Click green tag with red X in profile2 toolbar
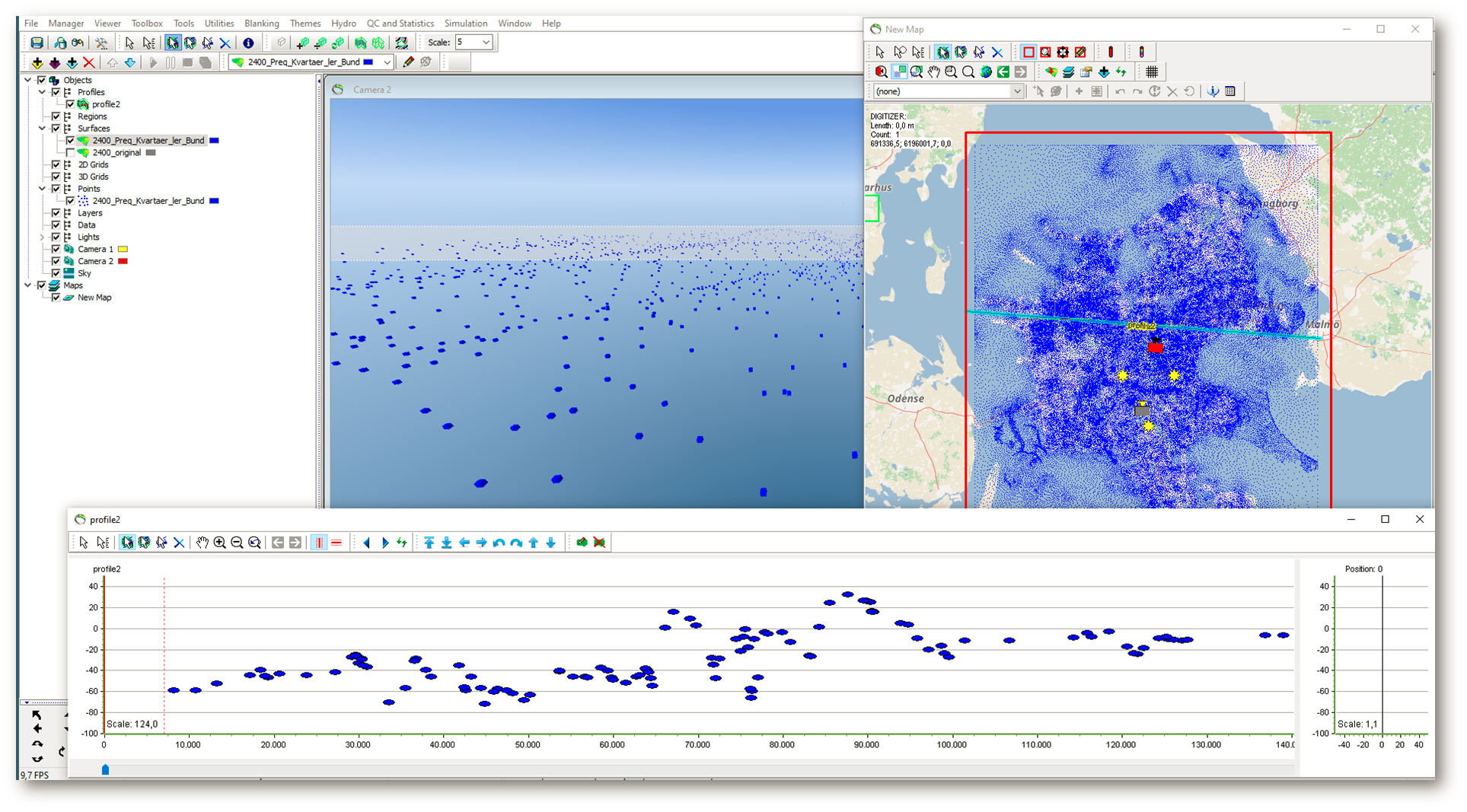 (x=600, y=543)
